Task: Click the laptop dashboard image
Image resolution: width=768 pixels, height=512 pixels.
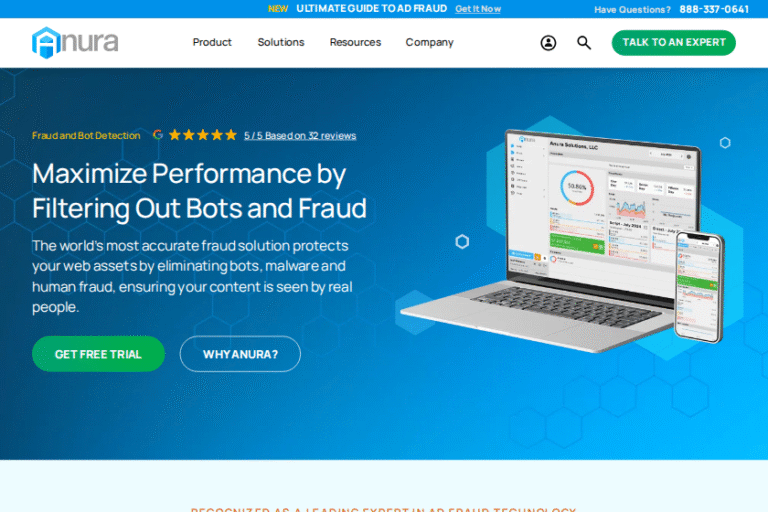Action: [549, 240]
